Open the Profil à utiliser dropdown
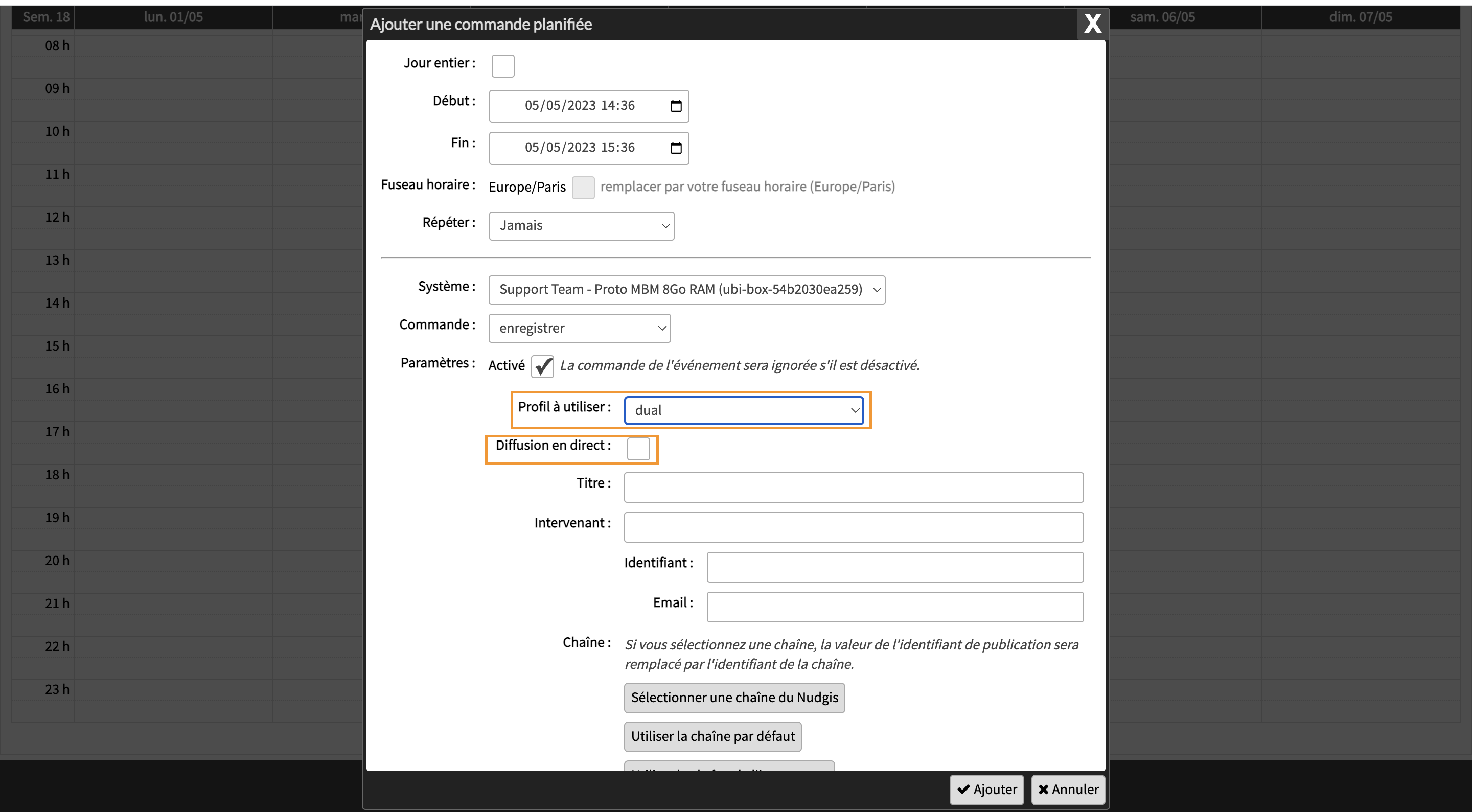The height and width of the screenshot is (812, 1472). [x=744, y=410]
